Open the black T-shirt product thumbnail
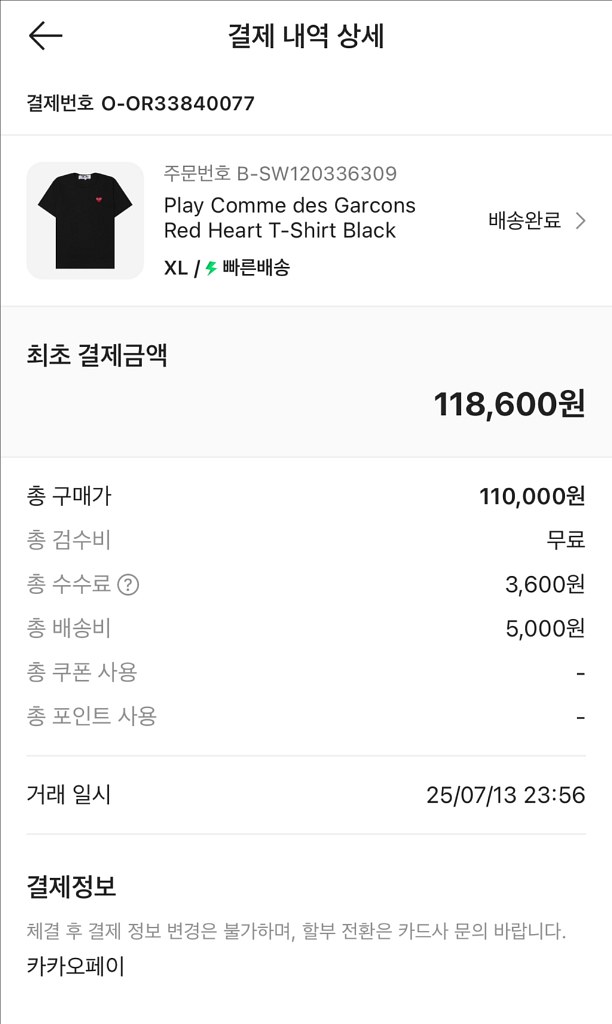 coord(85,220)
